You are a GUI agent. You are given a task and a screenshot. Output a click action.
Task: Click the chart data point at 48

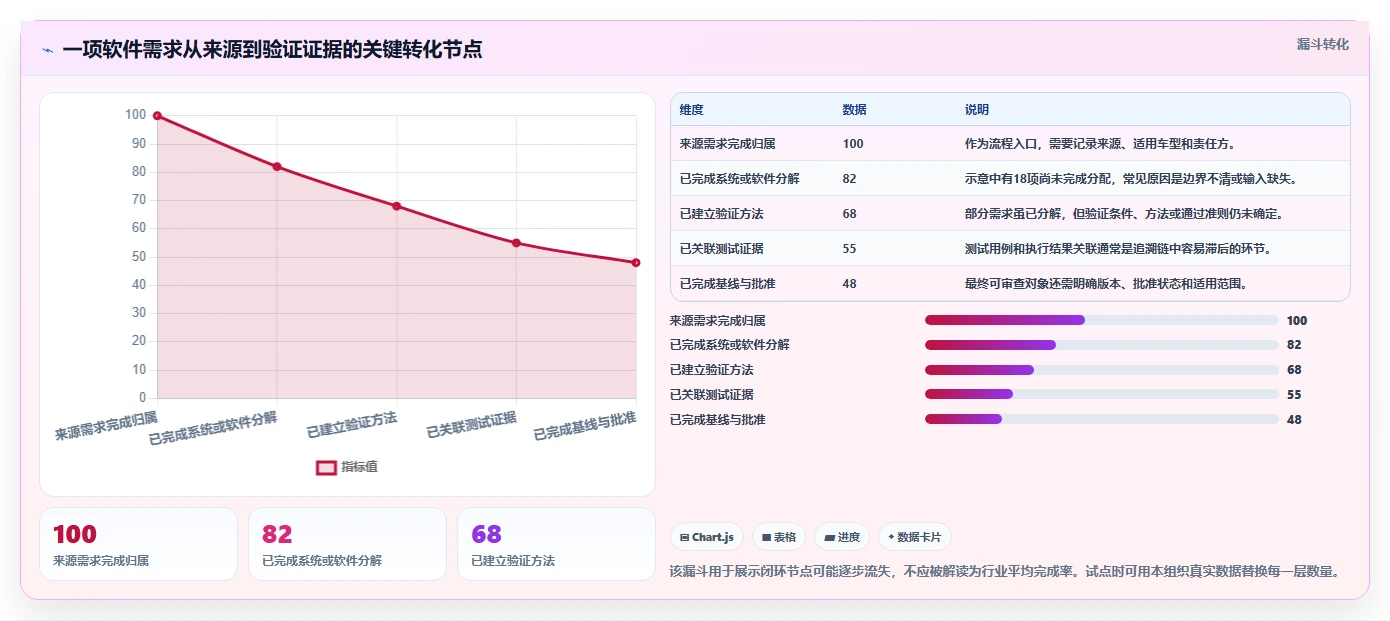point(636,263)
